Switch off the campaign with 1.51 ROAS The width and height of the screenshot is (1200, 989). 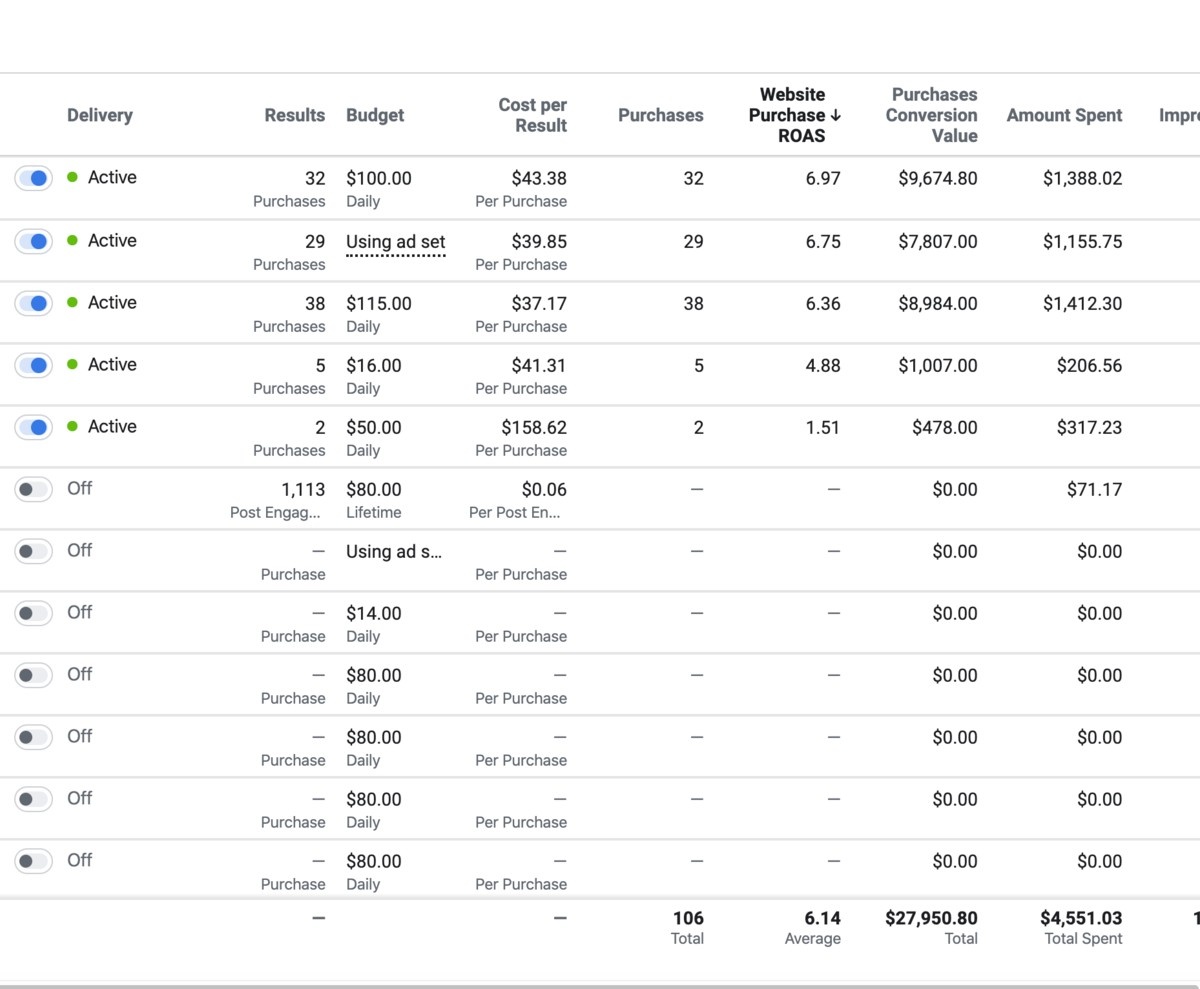tap(33, 428)
